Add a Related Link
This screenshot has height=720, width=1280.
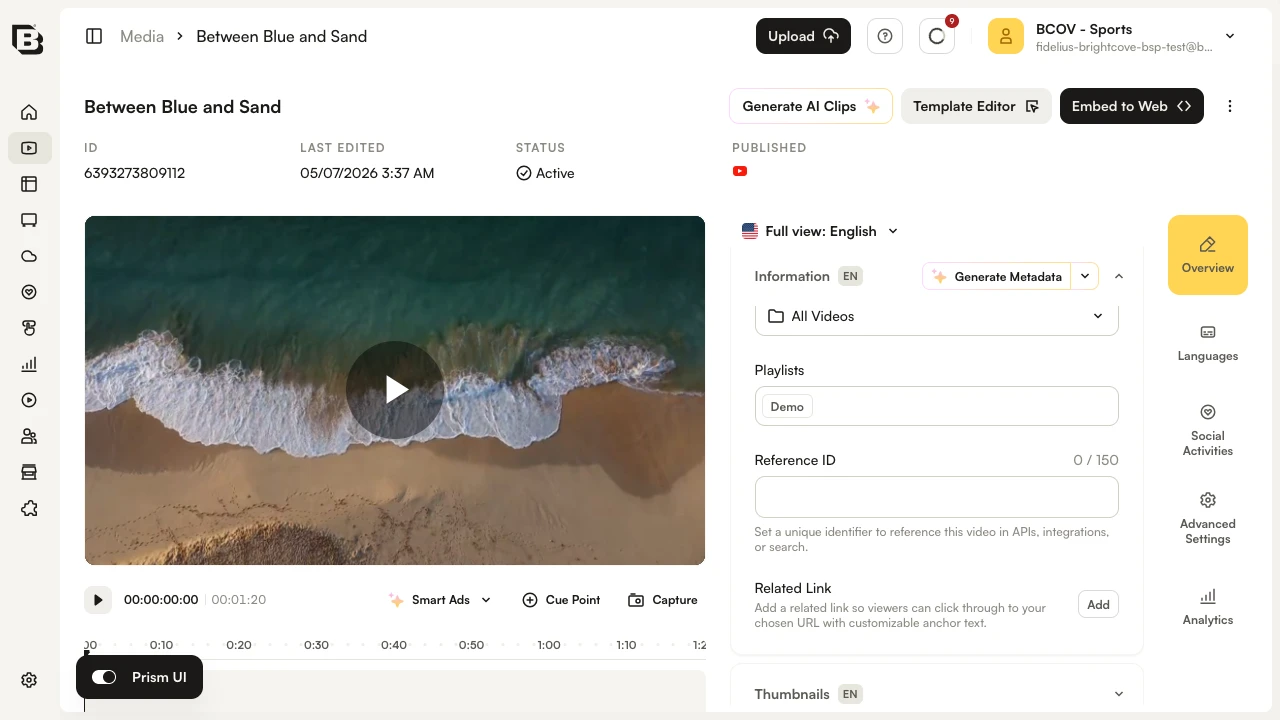[x=1098, y=604]
